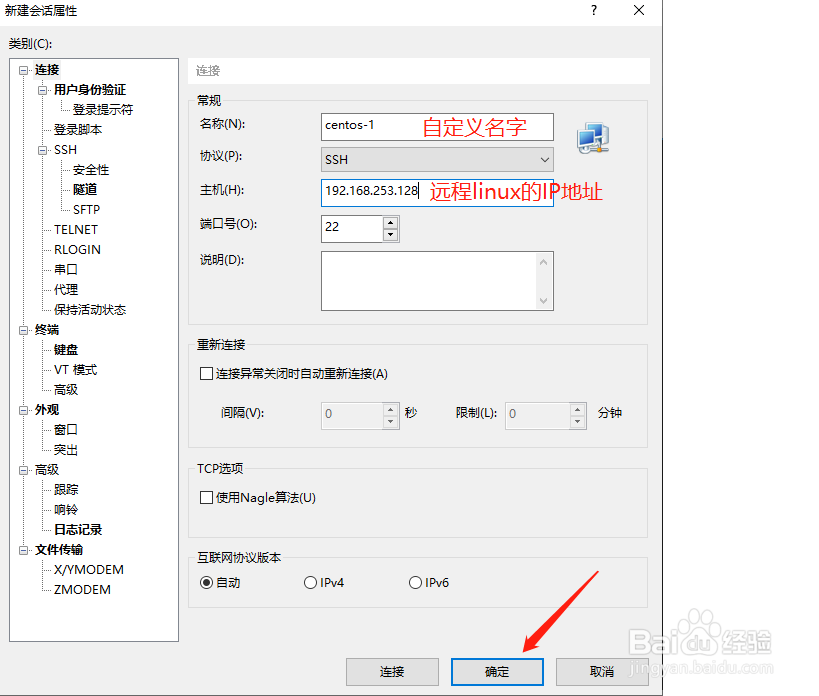Collapse the 用户身份验证 tree node
Image resolution: width=819 pixels, height=696 pixels.
coord(42,90)
